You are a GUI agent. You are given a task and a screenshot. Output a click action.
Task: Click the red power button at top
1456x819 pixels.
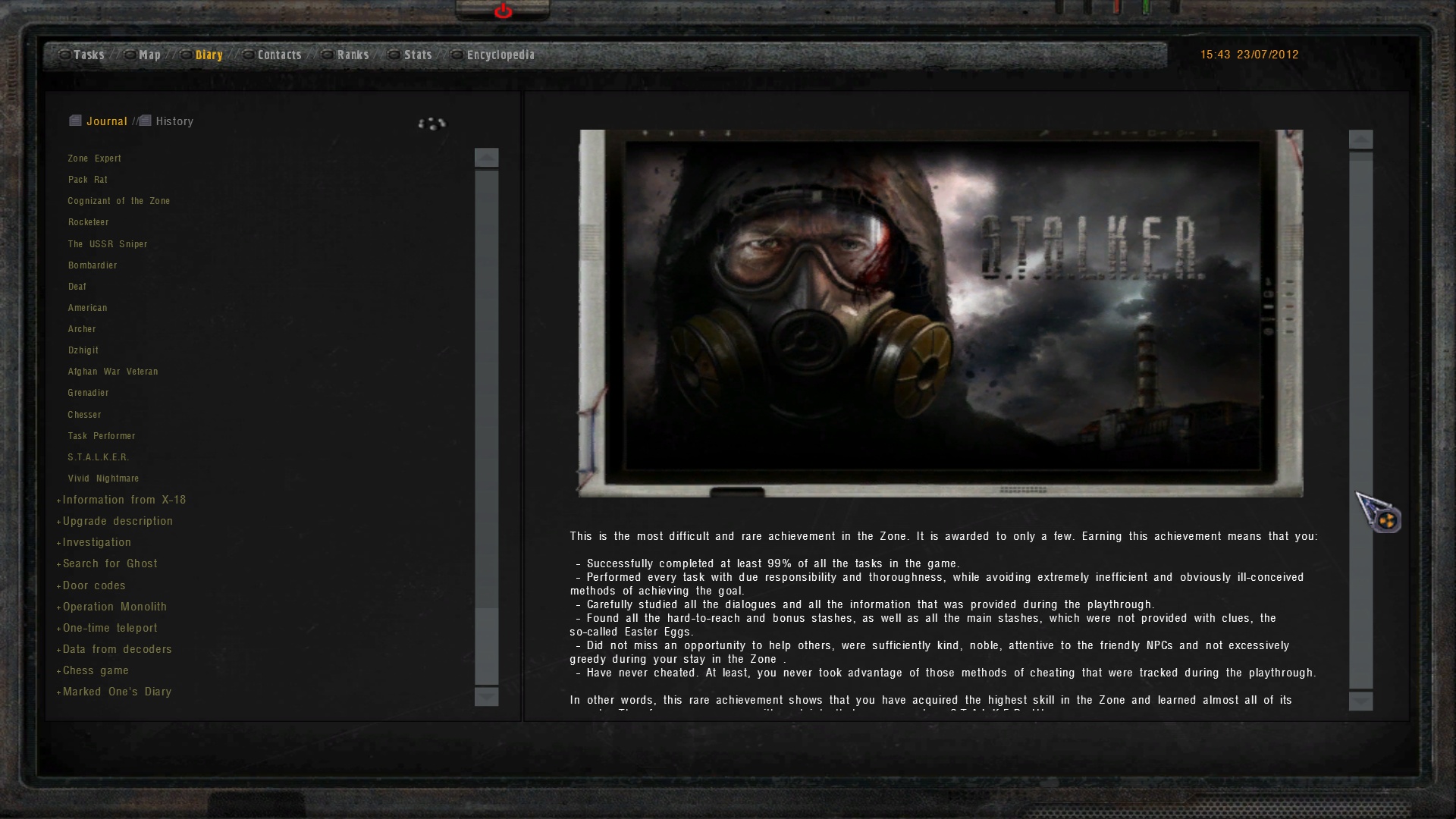pyautogui.click(x=503, y=11)
